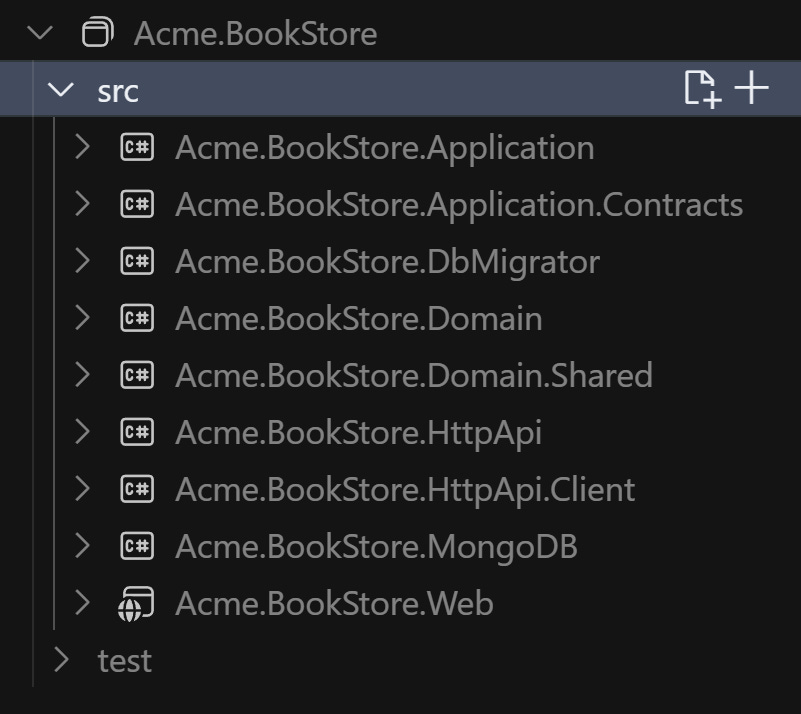Select Acme.BookStore.MongoDB project name

[x=376, y=548]
